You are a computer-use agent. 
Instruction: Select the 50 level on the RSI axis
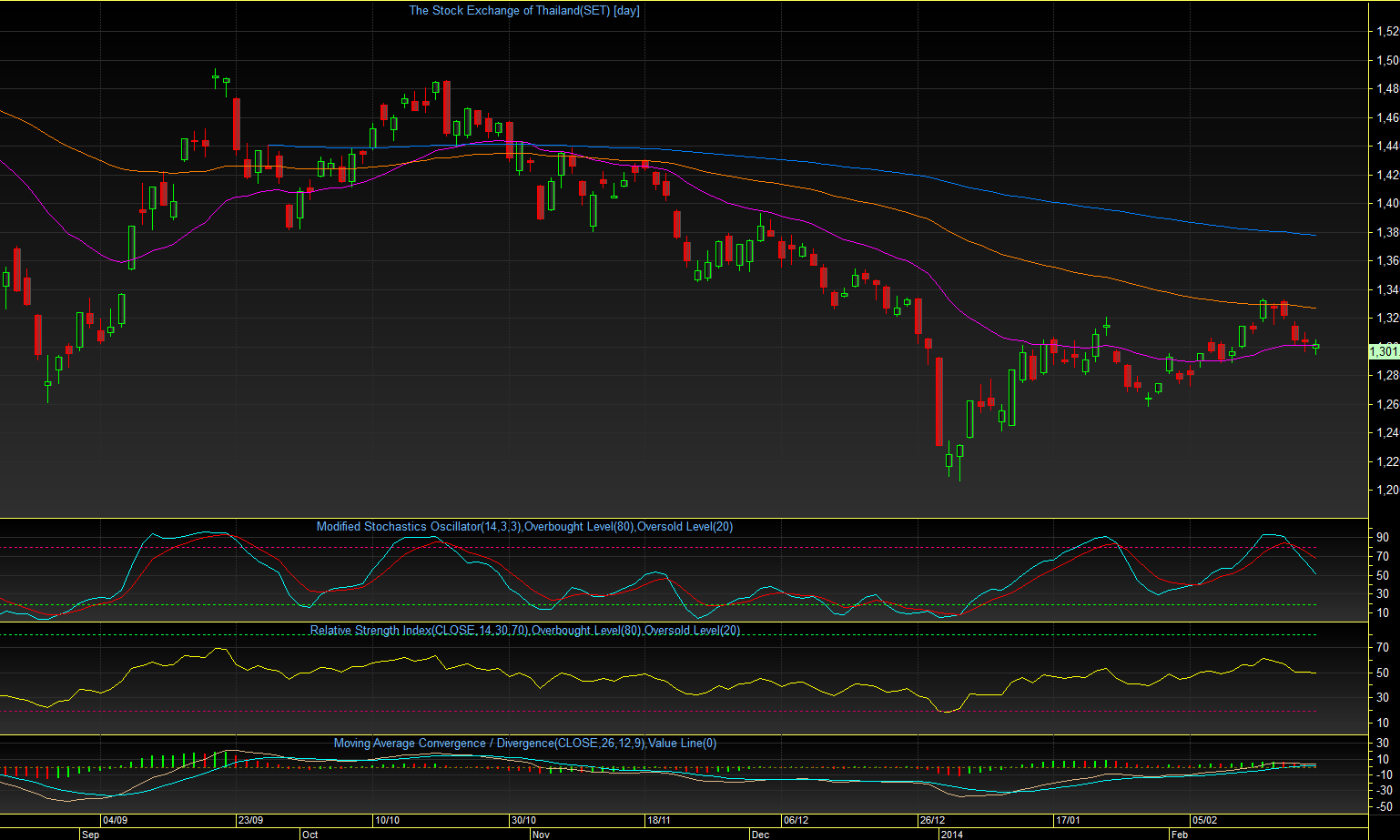(1383, 673)
